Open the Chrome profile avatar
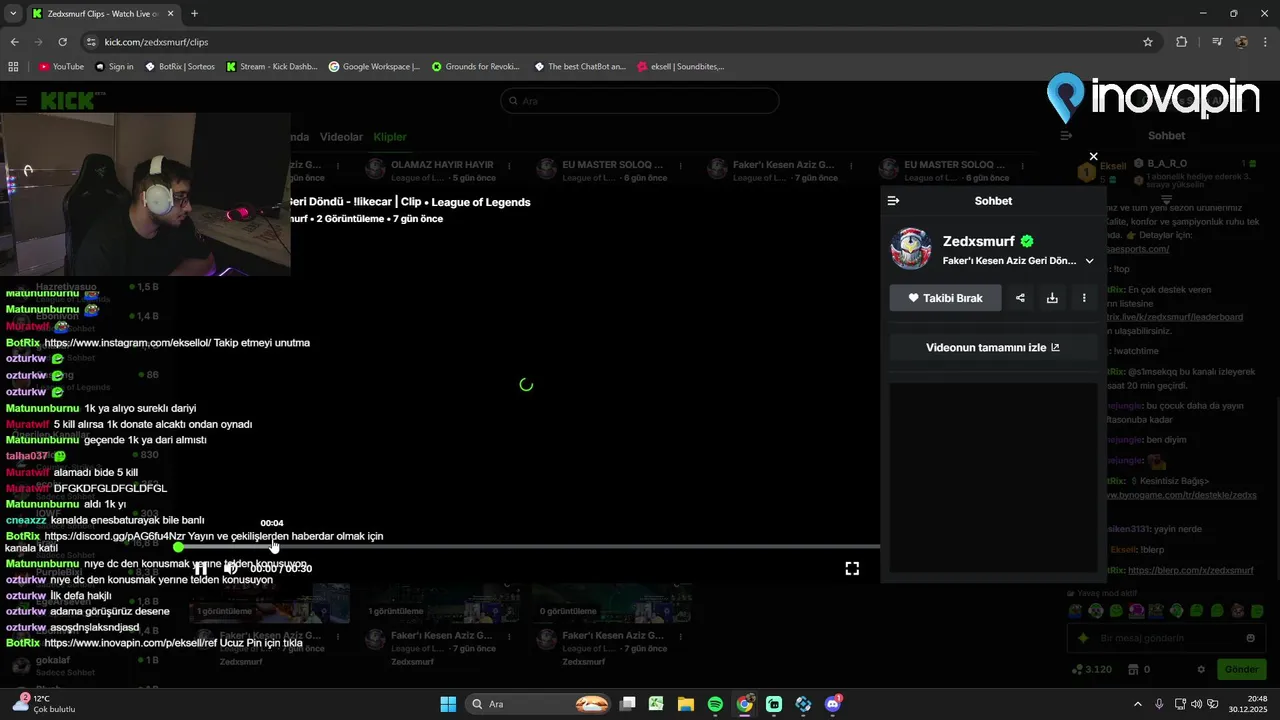Image resolution: width=1280 pixels, height=720 pixels. coord(1241,42)
